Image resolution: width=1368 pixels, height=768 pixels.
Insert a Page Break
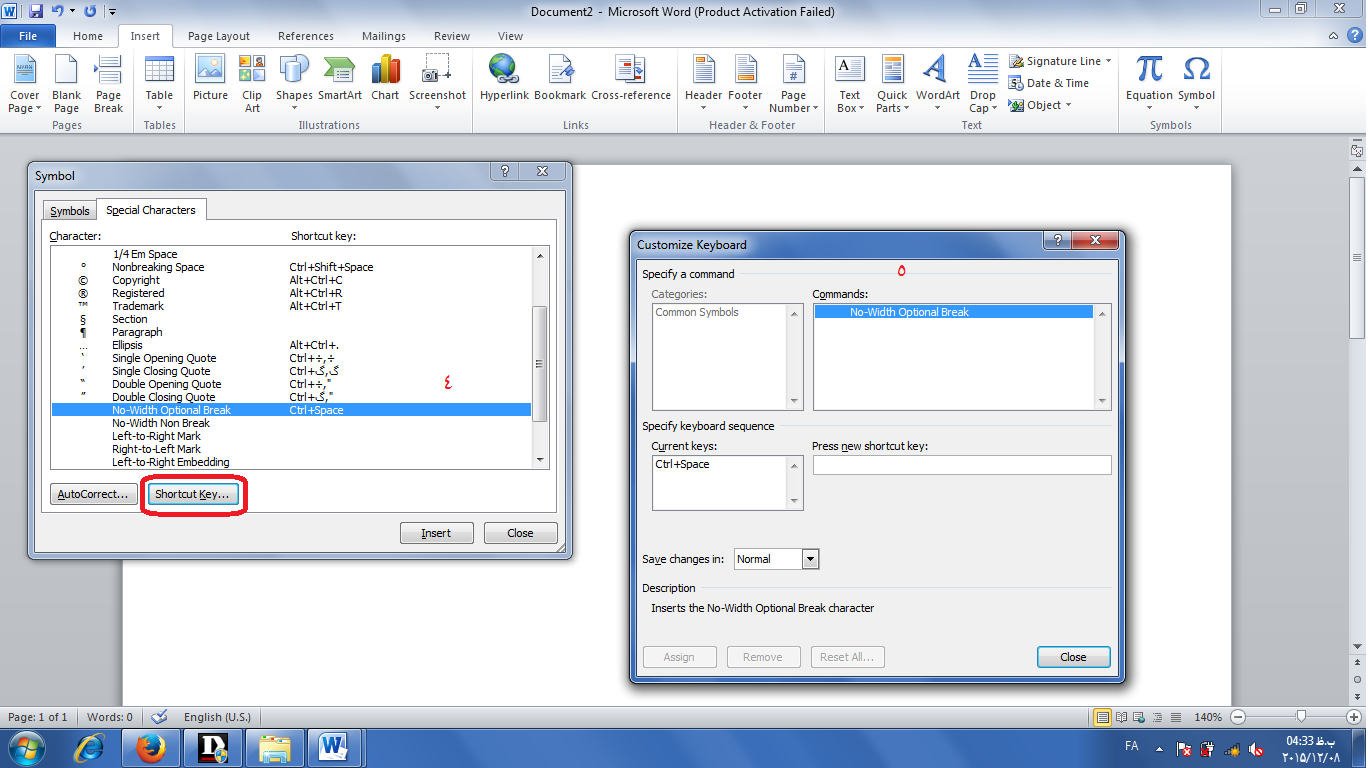(108, 84)
